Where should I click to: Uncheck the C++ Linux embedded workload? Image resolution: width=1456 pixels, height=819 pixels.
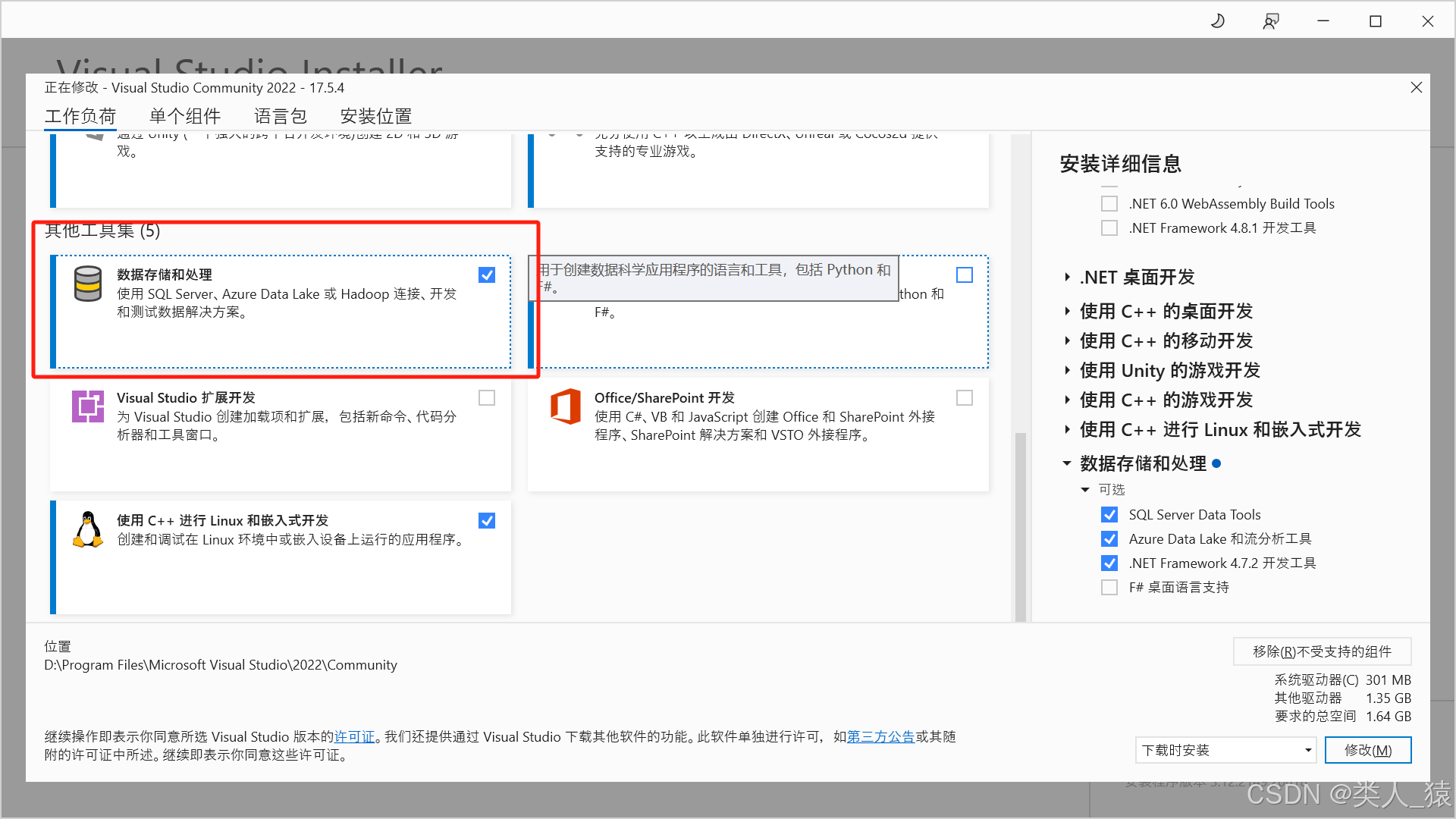(487, 521)
